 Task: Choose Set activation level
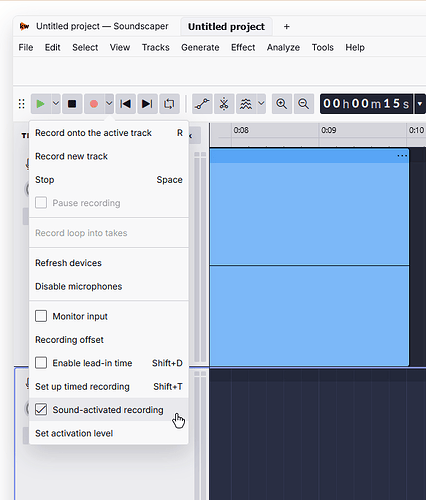[109, 433]
